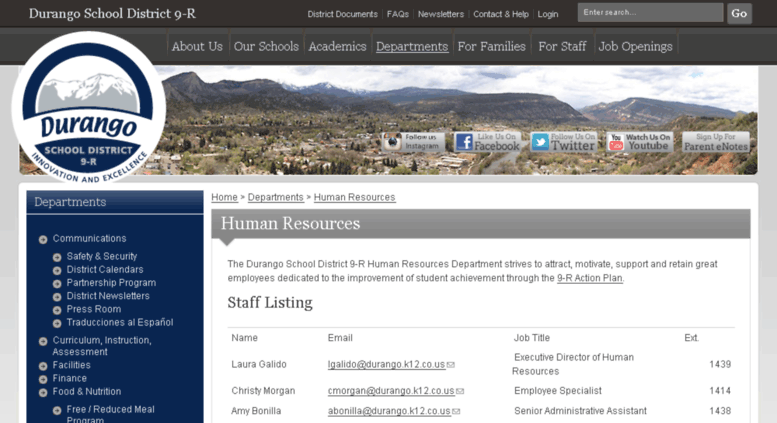Click the Go search button
The width and height of the screenshot is (777, 423).
[x=739, y=13]
